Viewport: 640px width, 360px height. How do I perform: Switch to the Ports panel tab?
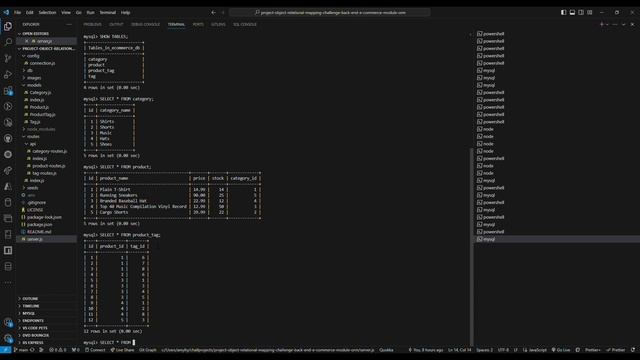(198, 24)
